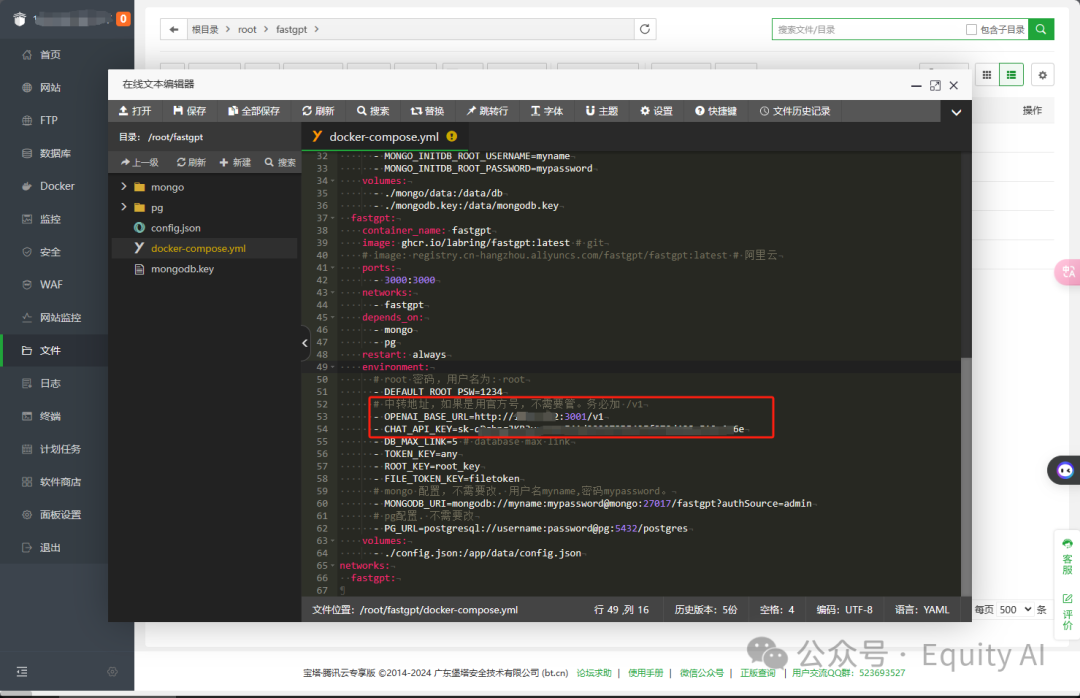Select the docker-compose.yml editor tab
Screen dimensions: 1080x698
[384, 136]
